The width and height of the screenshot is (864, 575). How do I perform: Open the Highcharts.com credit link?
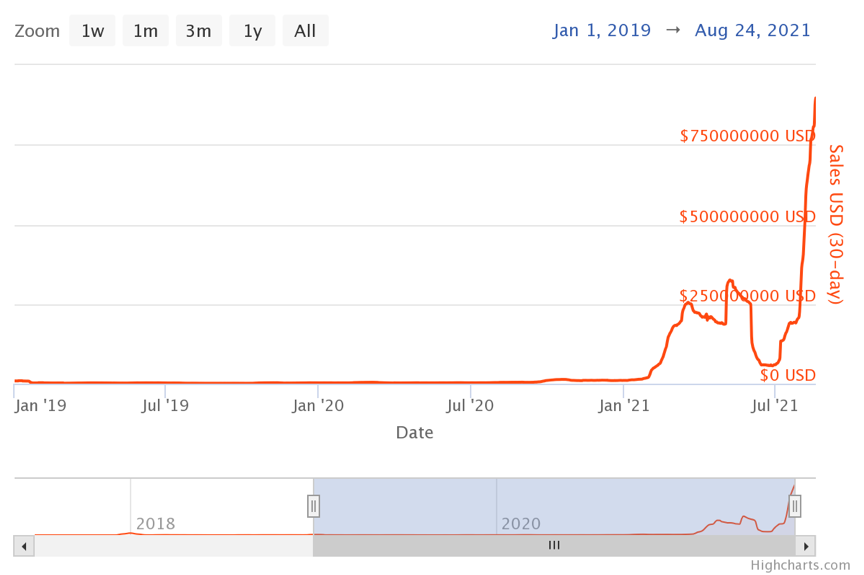pos(800,565)
